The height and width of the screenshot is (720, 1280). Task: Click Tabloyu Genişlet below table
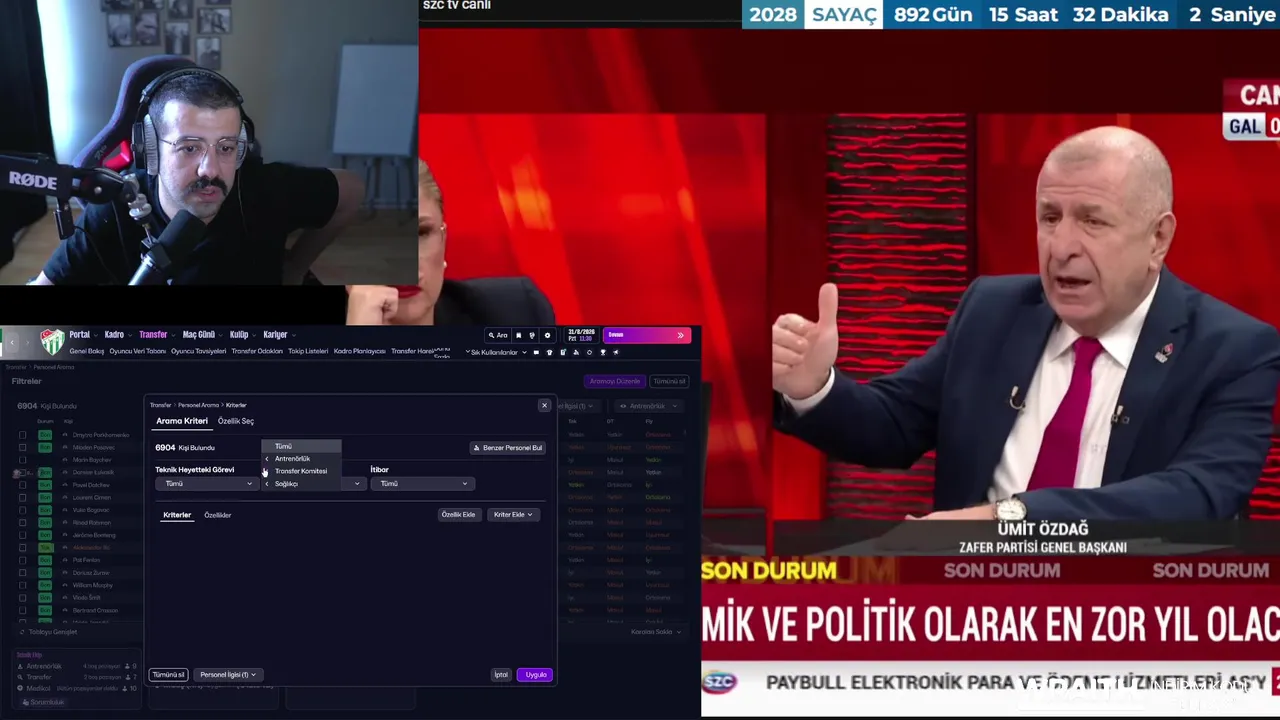[50, 632]
